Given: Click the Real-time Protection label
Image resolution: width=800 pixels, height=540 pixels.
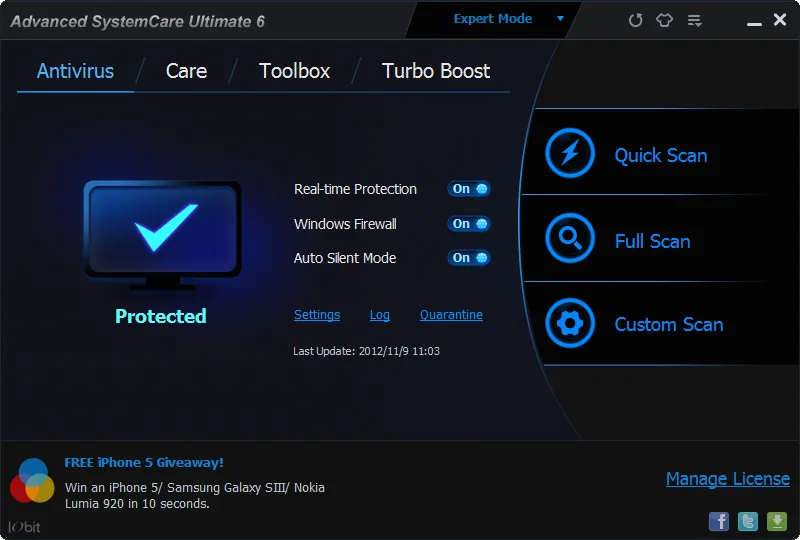Looking at the screenshot, I should click(x=355, y=189).
